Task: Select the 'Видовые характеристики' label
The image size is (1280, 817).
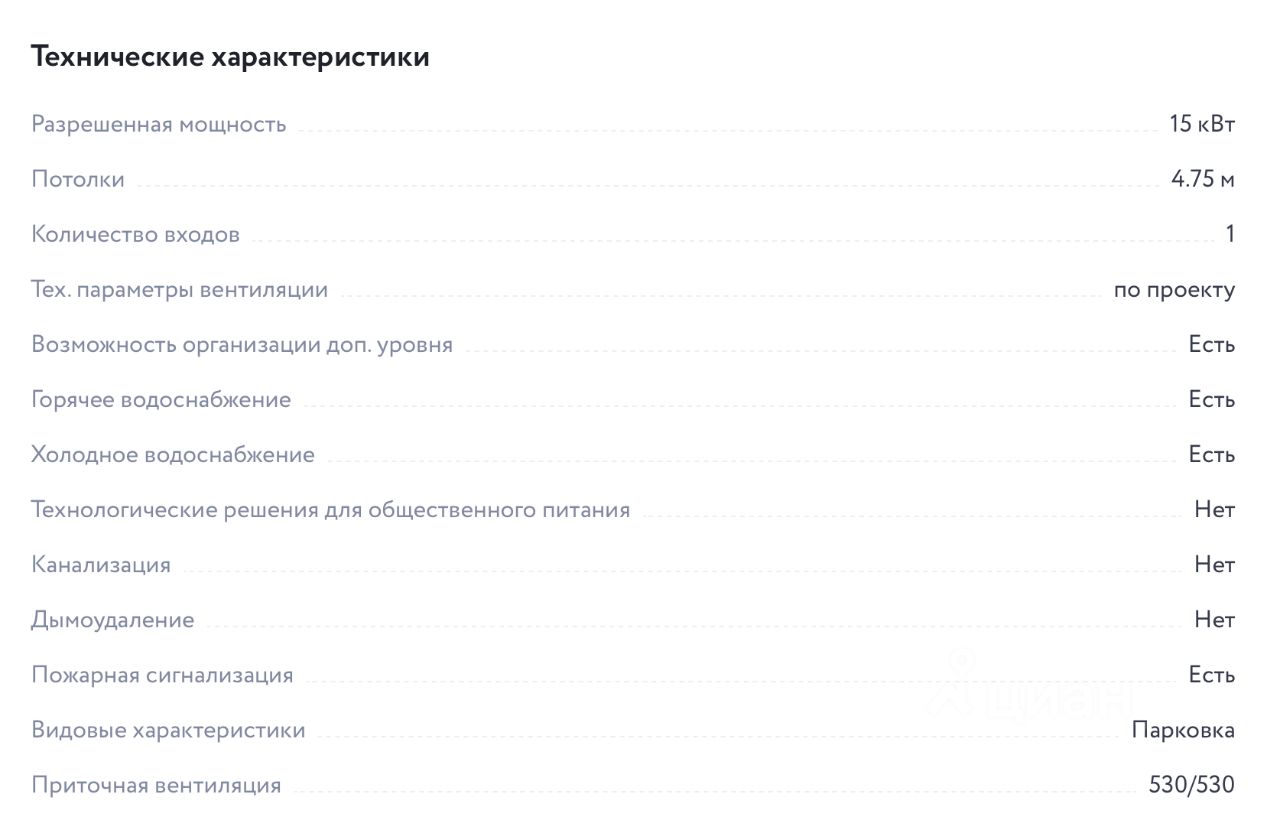Action: (168, 730)
